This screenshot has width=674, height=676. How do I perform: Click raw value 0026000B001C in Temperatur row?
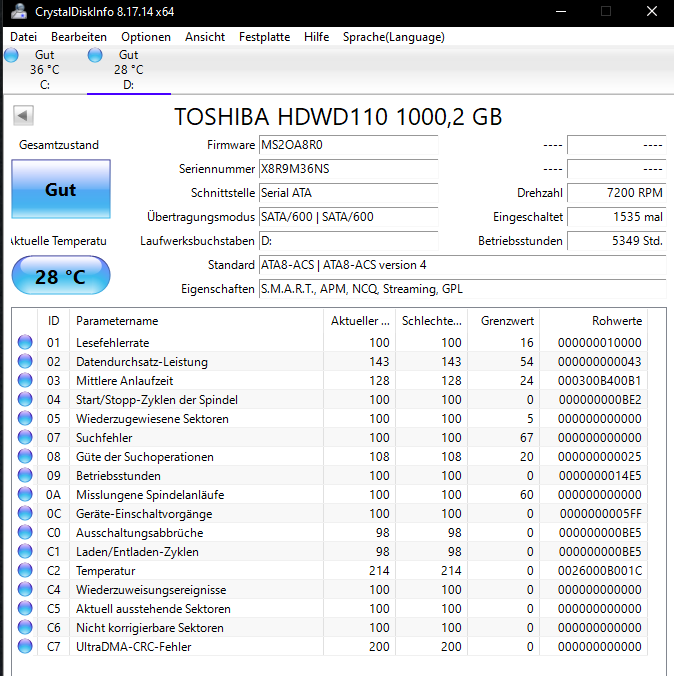click(x=599, y=571)
